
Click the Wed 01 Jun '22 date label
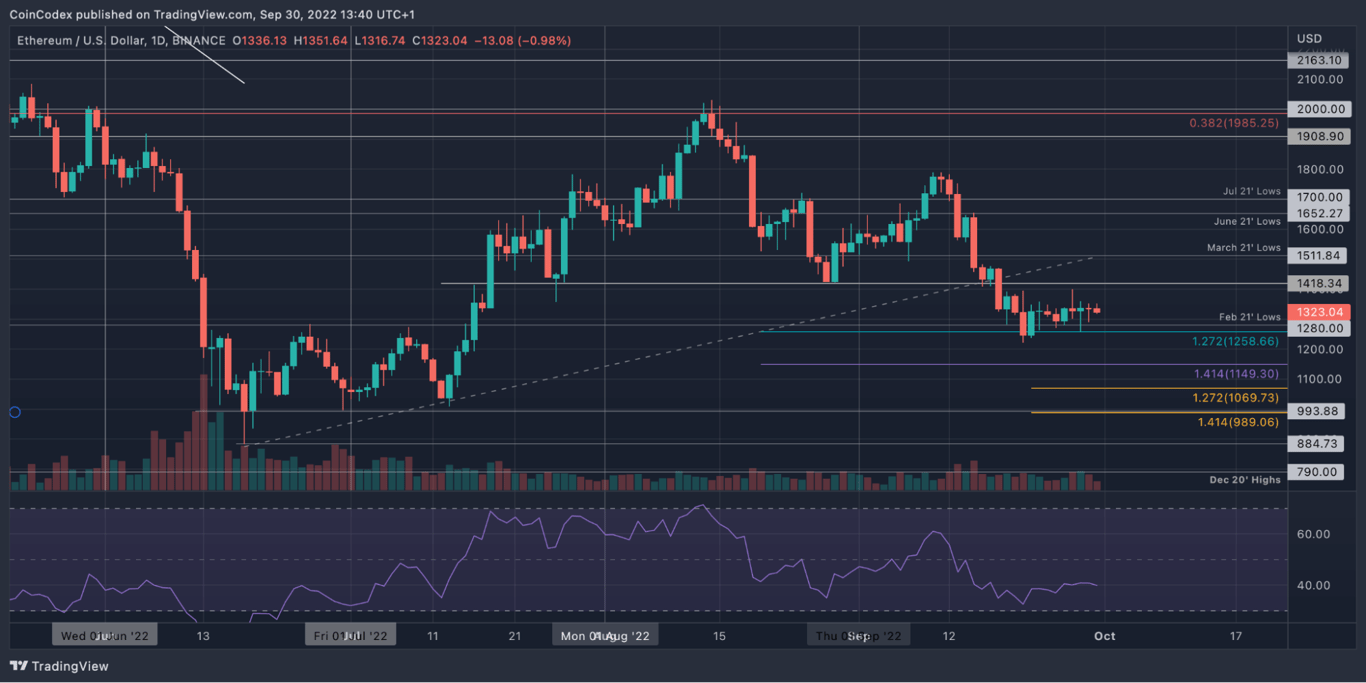104,634
